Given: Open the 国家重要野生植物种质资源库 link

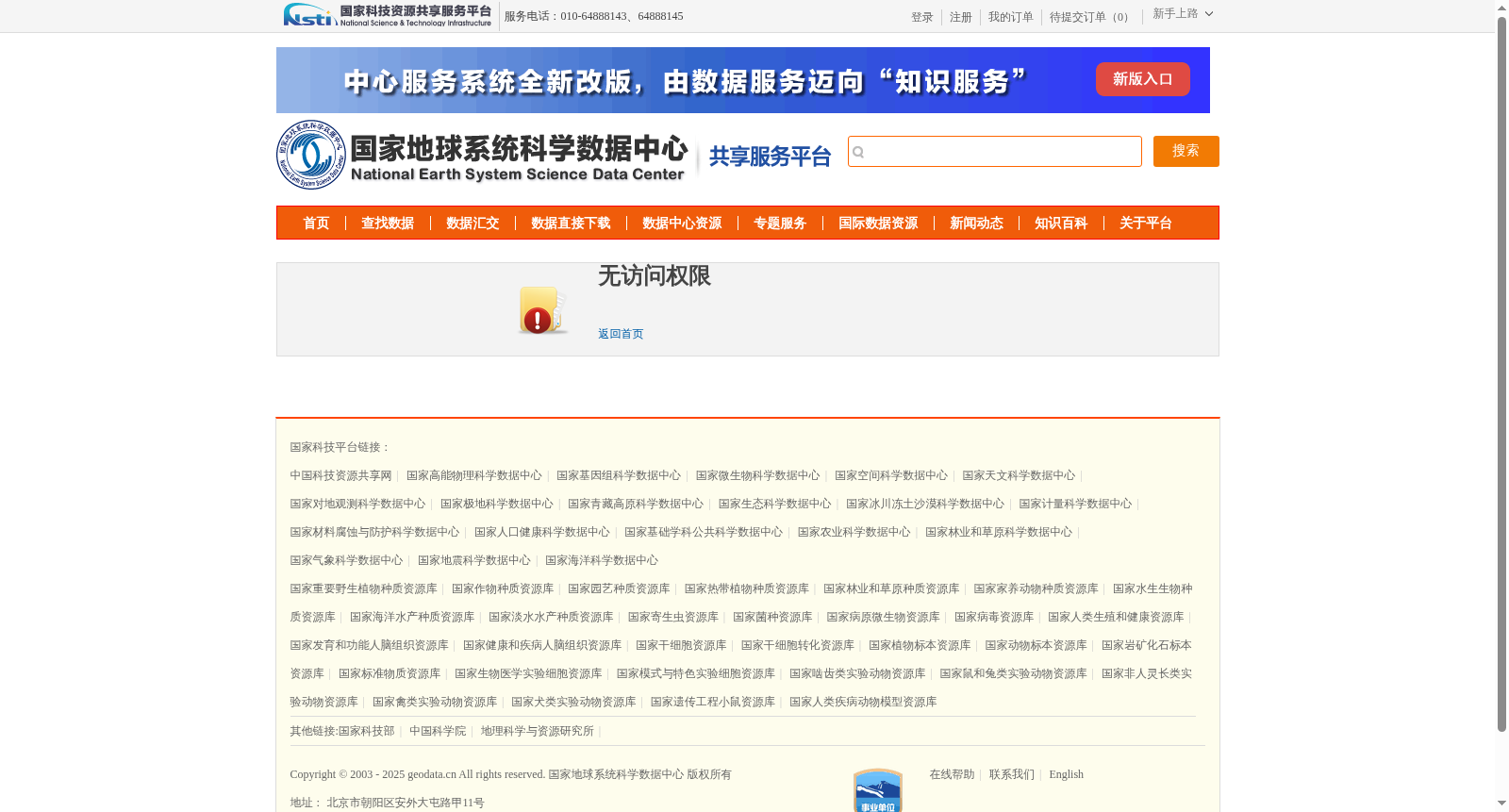Looking at the screenshot, I should tap(363, 589).
